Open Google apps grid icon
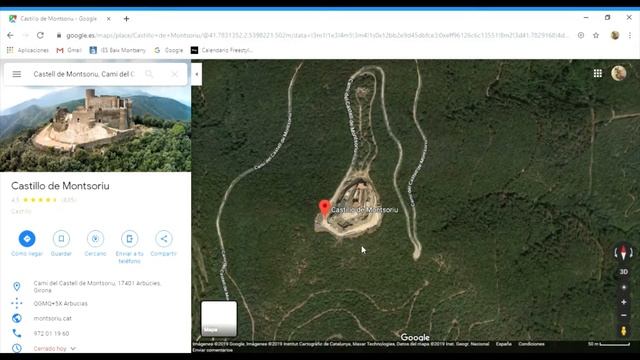 pos(598,73)
